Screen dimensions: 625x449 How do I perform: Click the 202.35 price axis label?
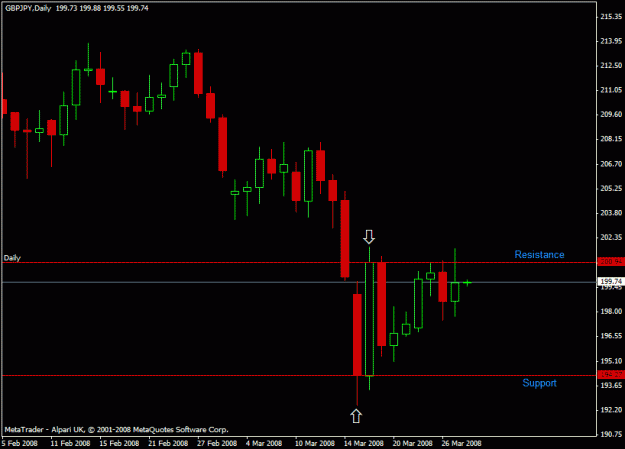tap(611, 237)
